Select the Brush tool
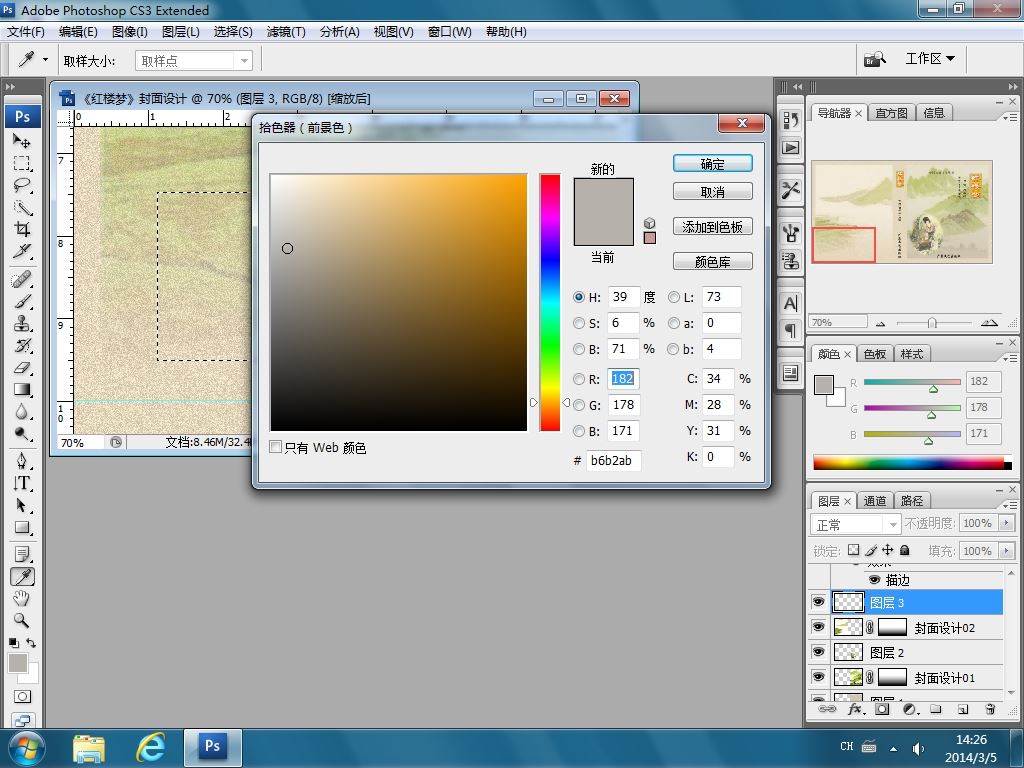 point(22,302)
